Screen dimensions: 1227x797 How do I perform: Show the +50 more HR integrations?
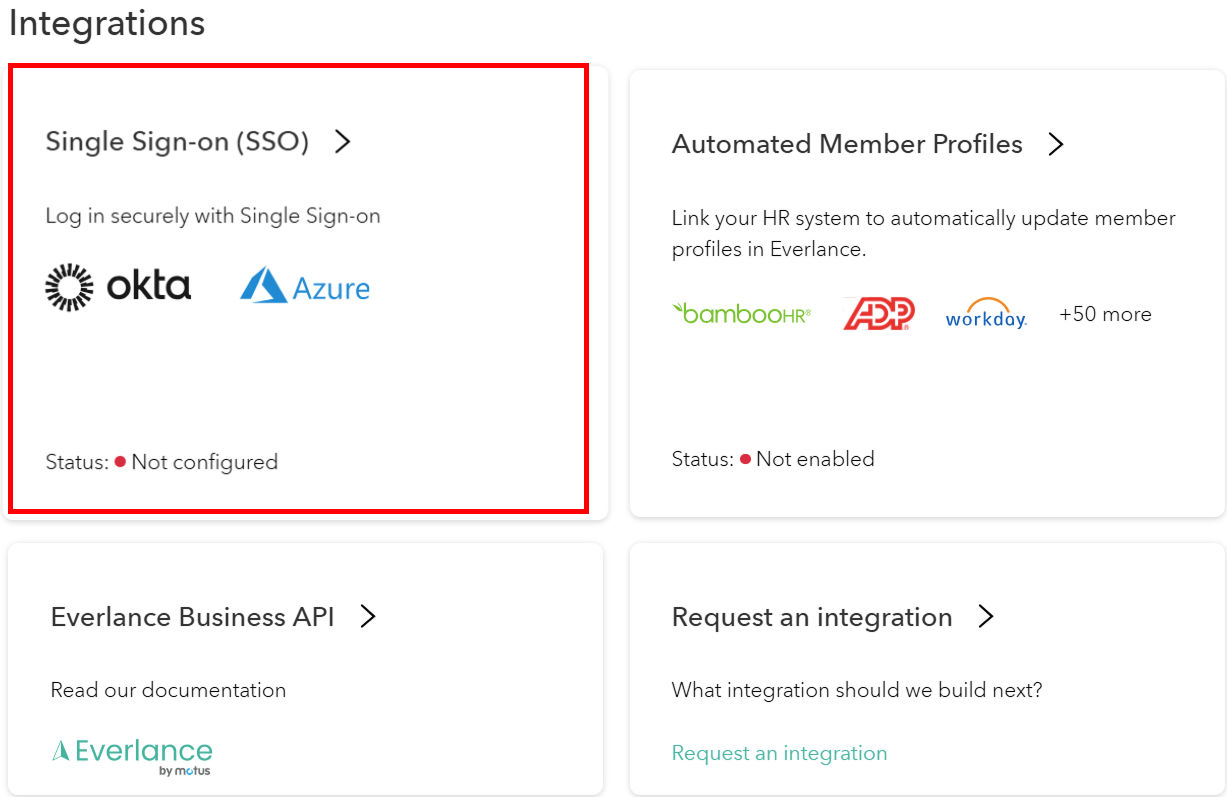coord(1105,314)
